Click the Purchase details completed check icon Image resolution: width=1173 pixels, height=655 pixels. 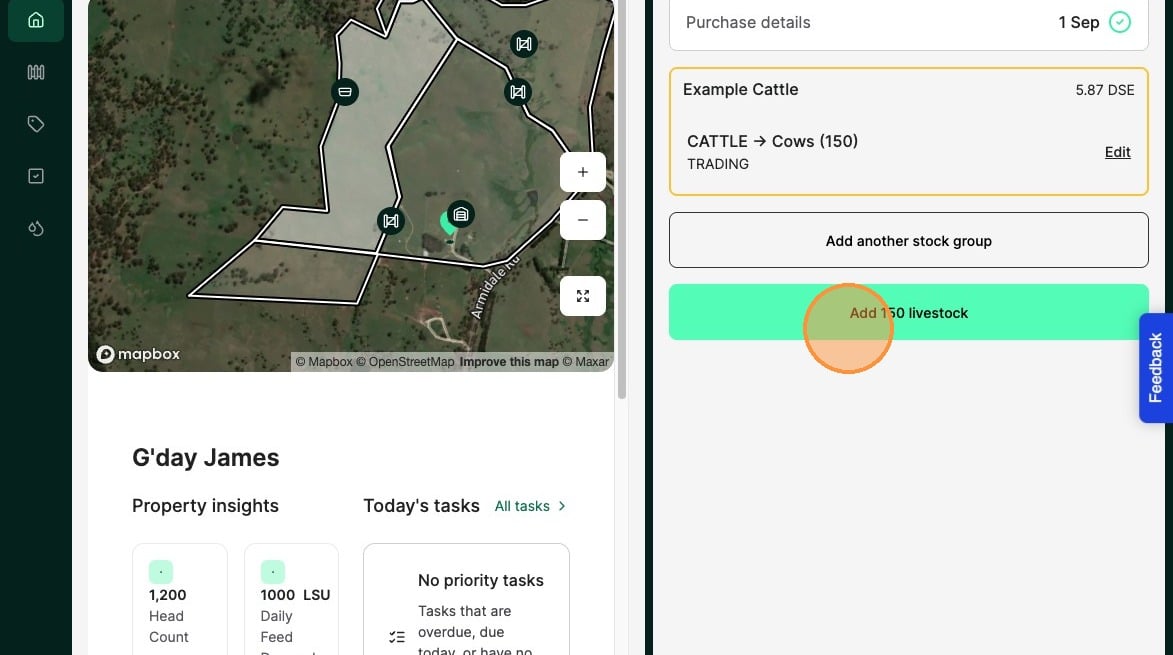pyautogui.click(x=1120, y=22)
